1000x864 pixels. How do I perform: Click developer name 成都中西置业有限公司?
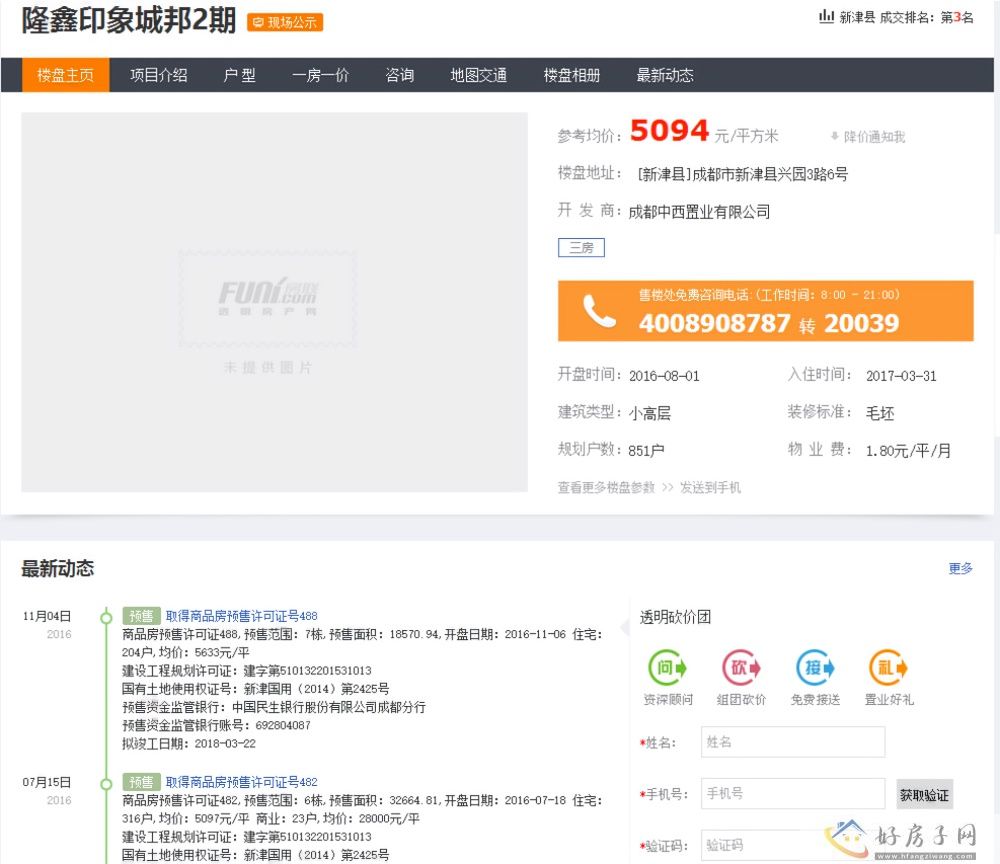coord(699,212)
